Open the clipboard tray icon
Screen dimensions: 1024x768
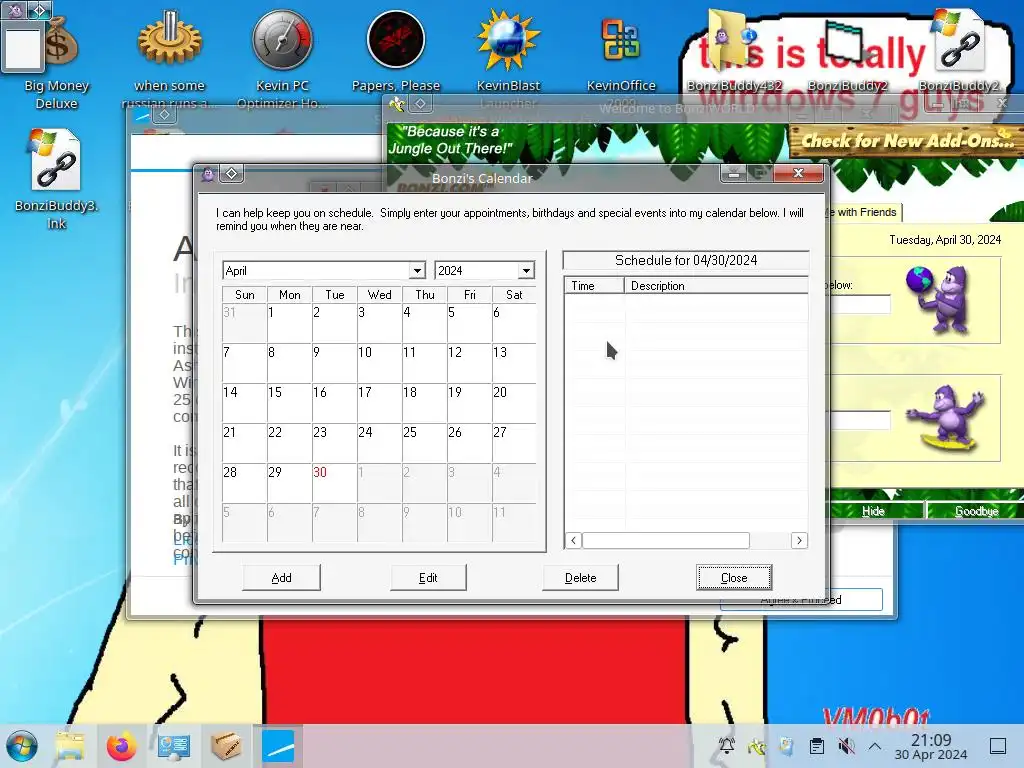816,746
